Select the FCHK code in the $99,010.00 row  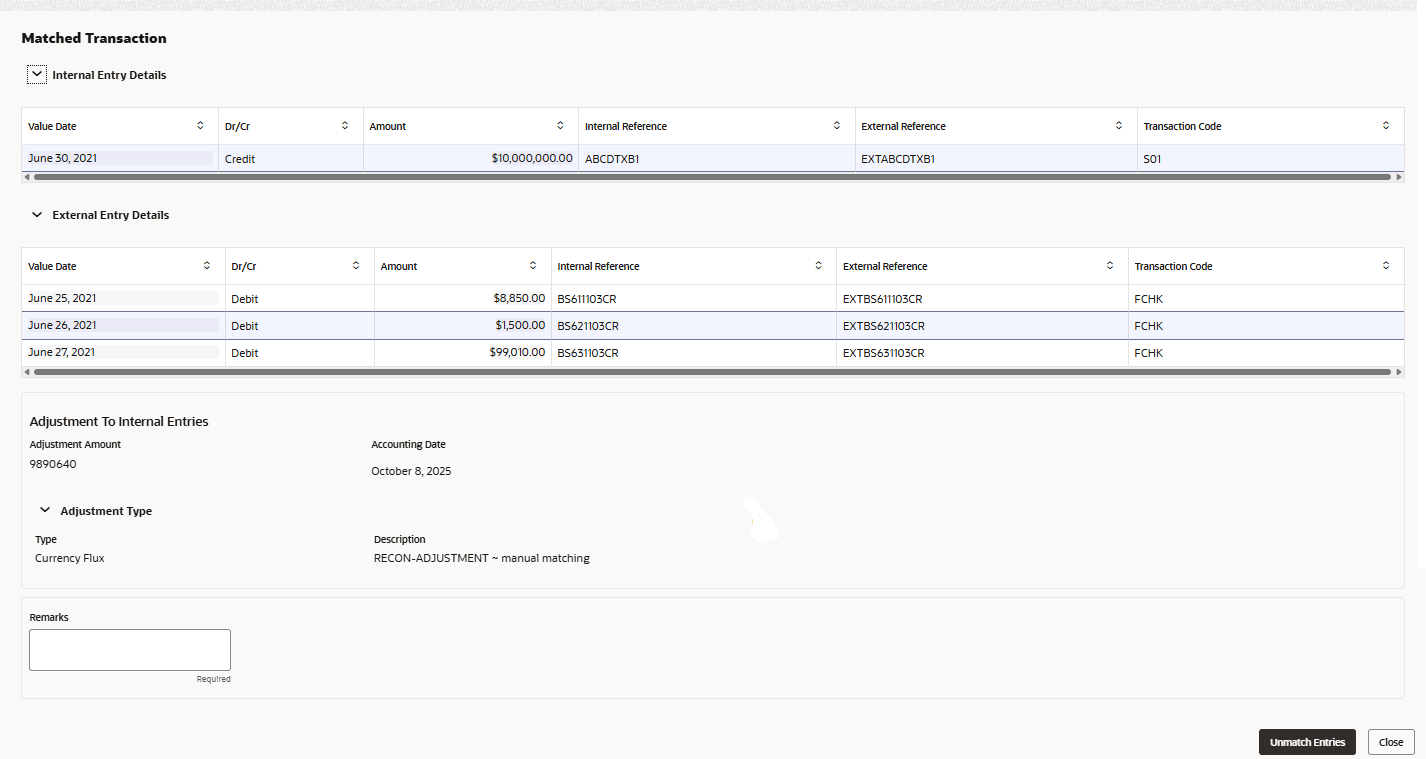[1266, 352]
